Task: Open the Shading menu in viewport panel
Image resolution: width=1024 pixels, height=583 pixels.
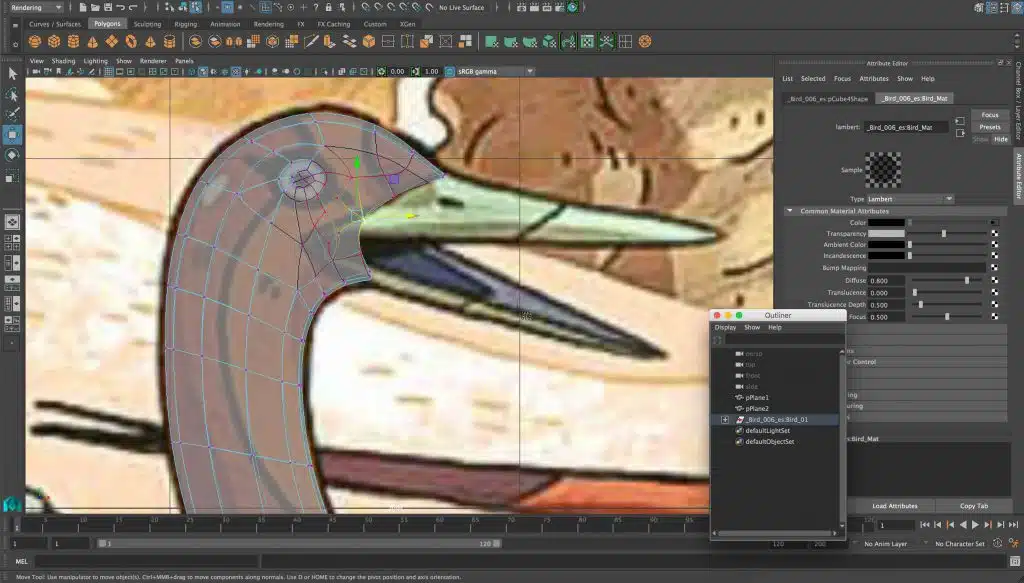Action: click(63, 61)
